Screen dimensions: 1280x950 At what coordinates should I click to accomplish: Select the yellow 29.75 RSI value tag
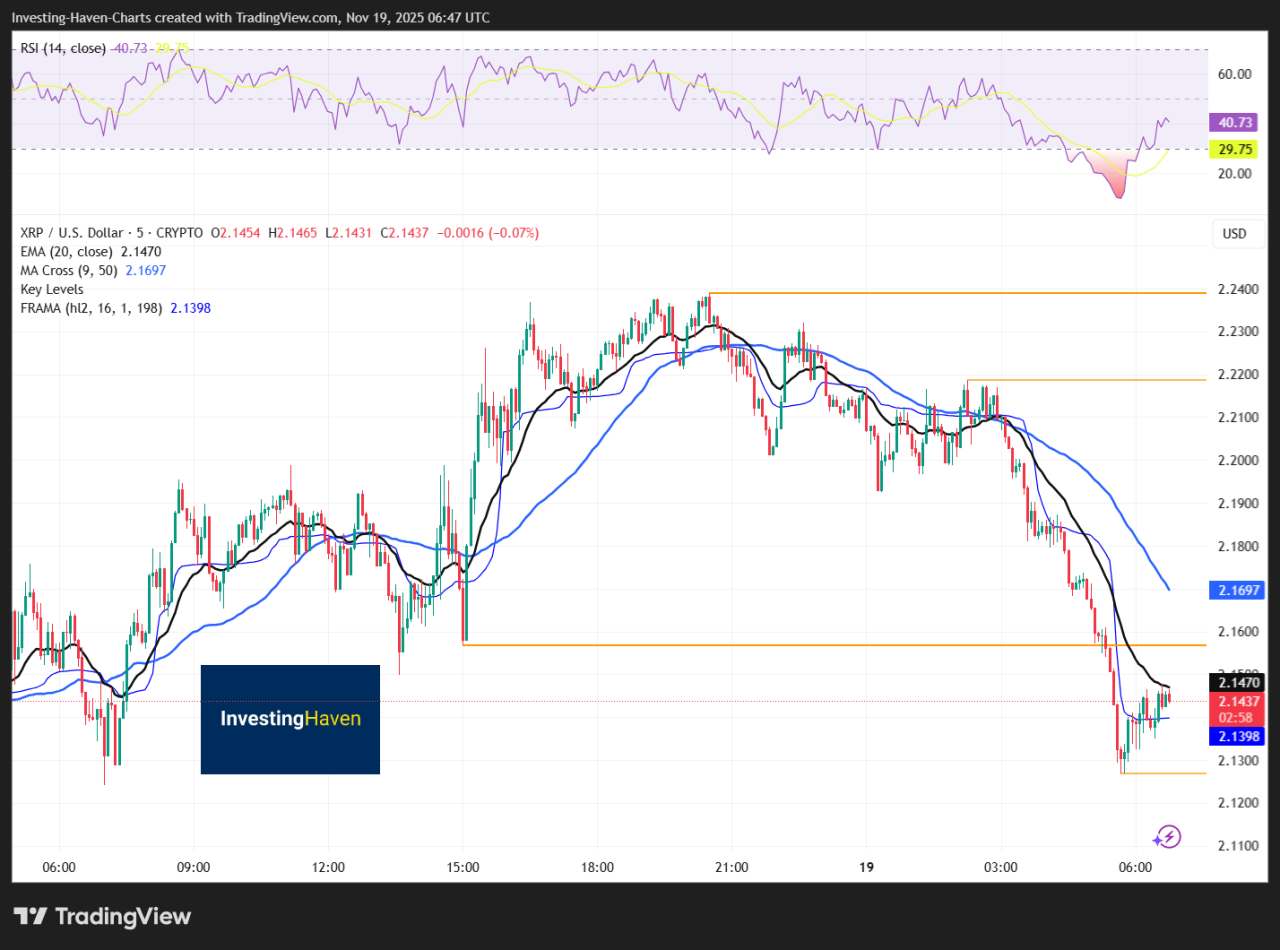pyautogui.click(x=1237, y=149)
